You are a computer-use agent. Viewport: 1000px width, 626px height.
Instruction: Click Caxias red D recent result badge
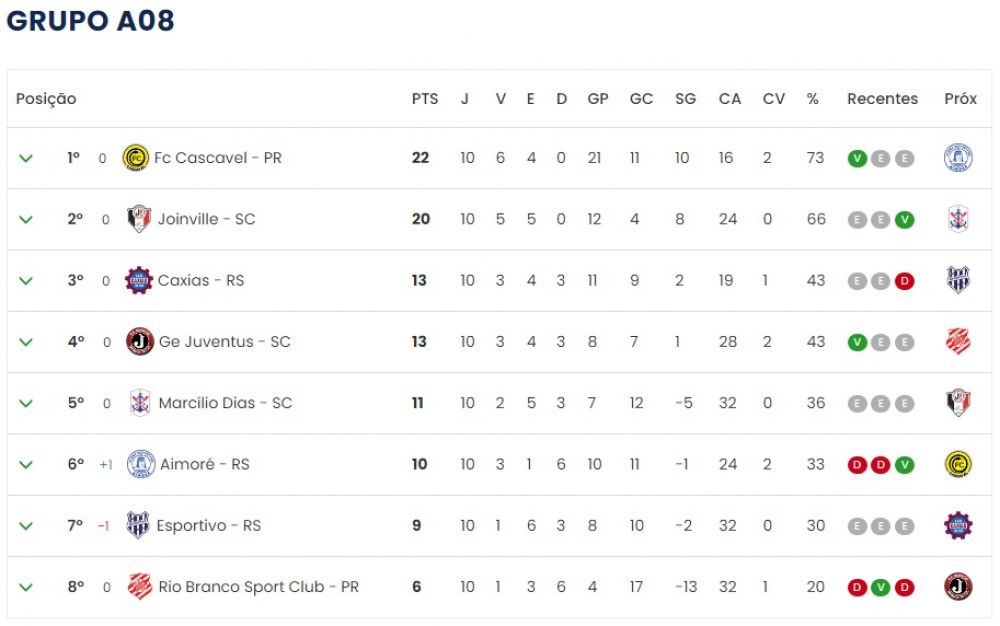click(905, 281)
